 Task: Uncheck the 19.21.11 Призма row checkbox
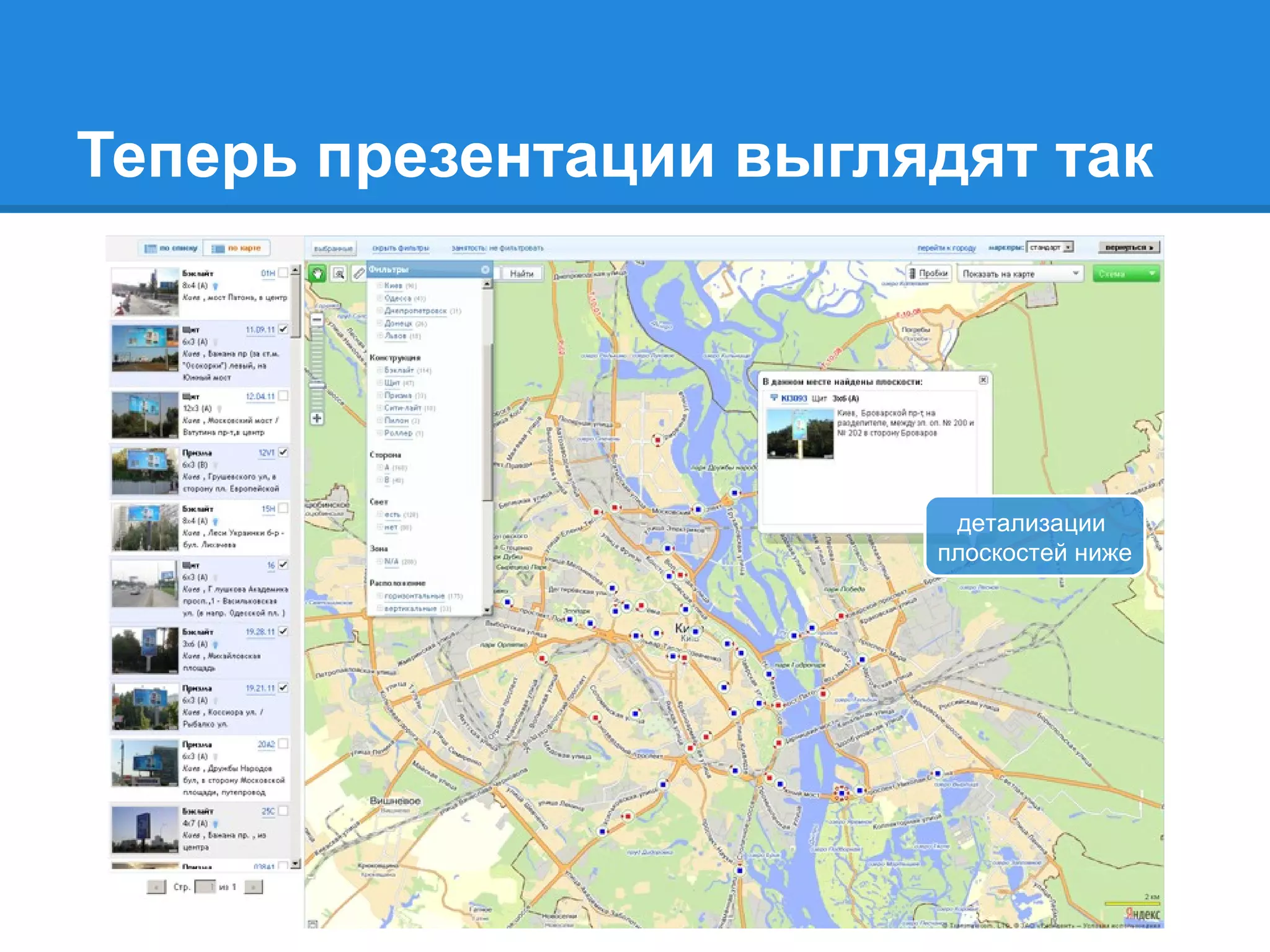283,687
